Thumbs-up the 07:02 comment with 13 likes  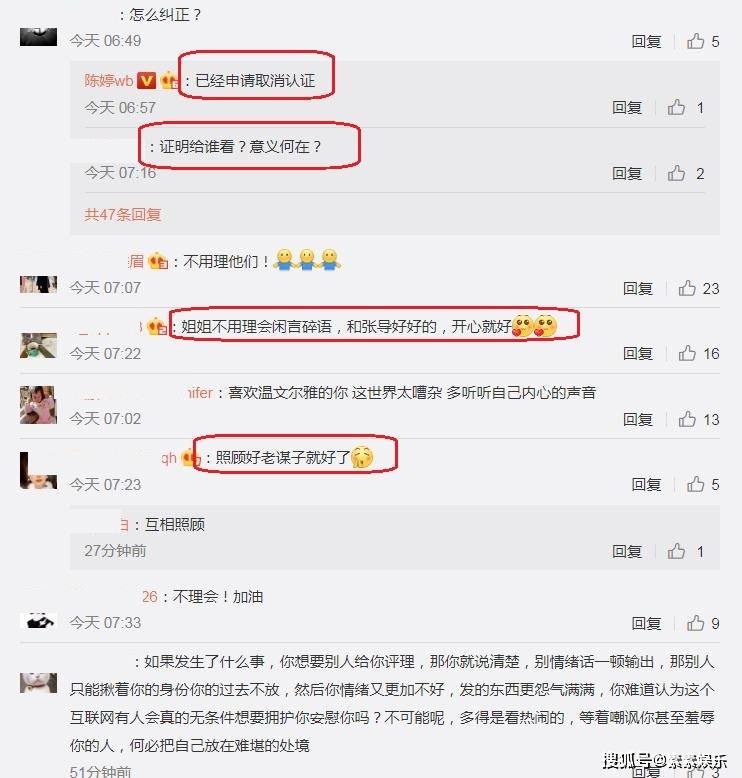[x=687, y=419]
